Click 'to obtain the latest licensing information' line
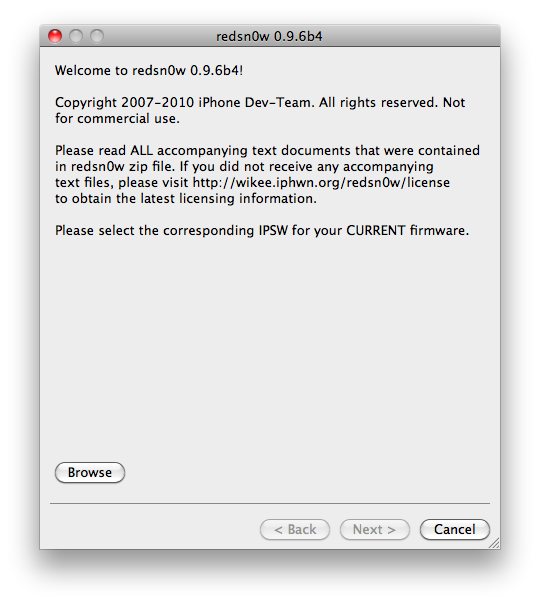This screenshot has height=604, width=540. (x=186, y=198)
